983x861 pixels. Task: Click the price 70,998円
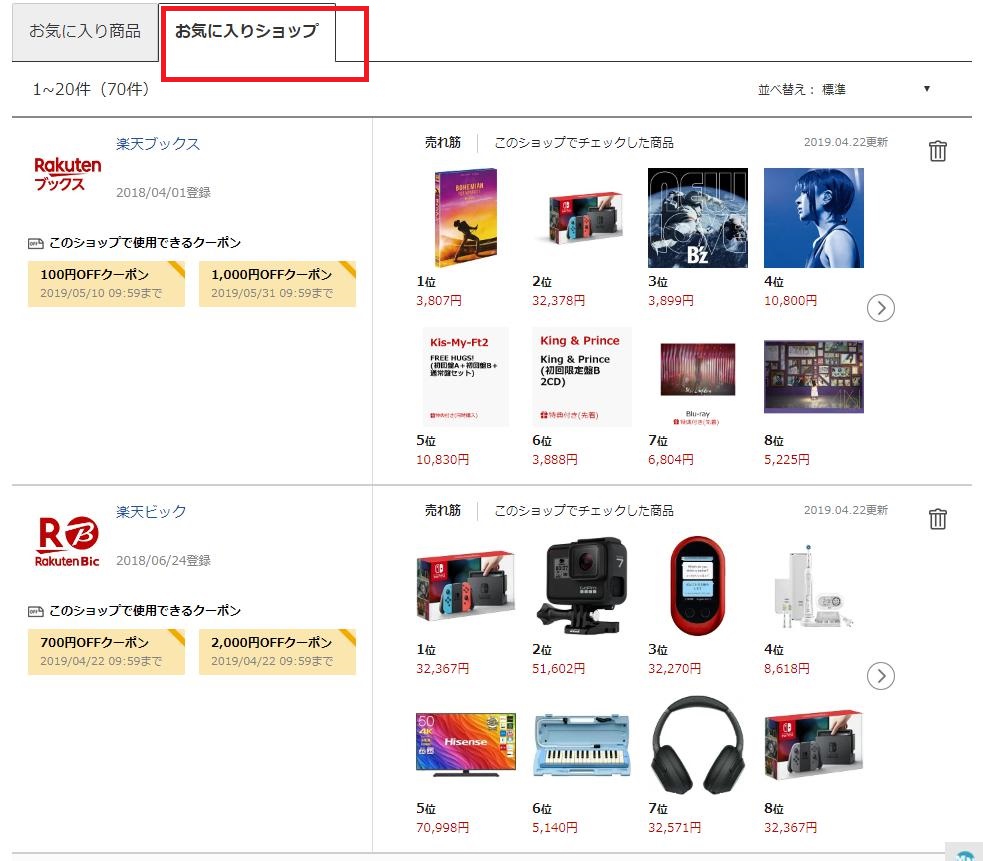point(443,828)
